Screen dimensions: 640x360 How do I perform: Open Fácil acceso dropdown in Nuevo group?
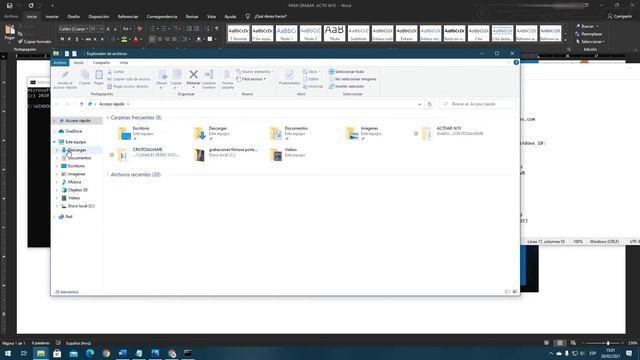pos(251,79)
